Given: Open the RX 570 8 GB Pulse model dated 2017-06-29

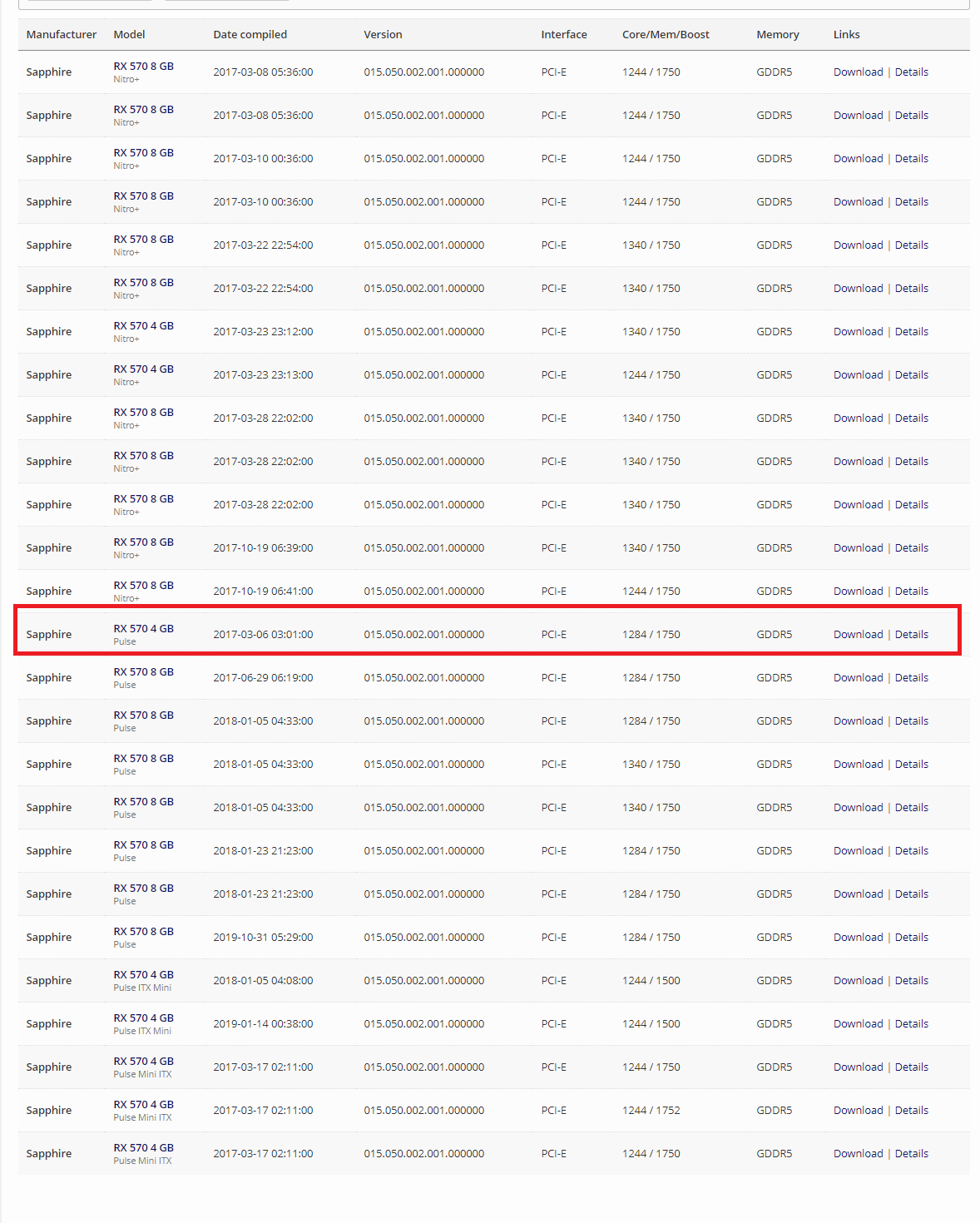Looking at the screenshot, I should (x=143, y=671).
